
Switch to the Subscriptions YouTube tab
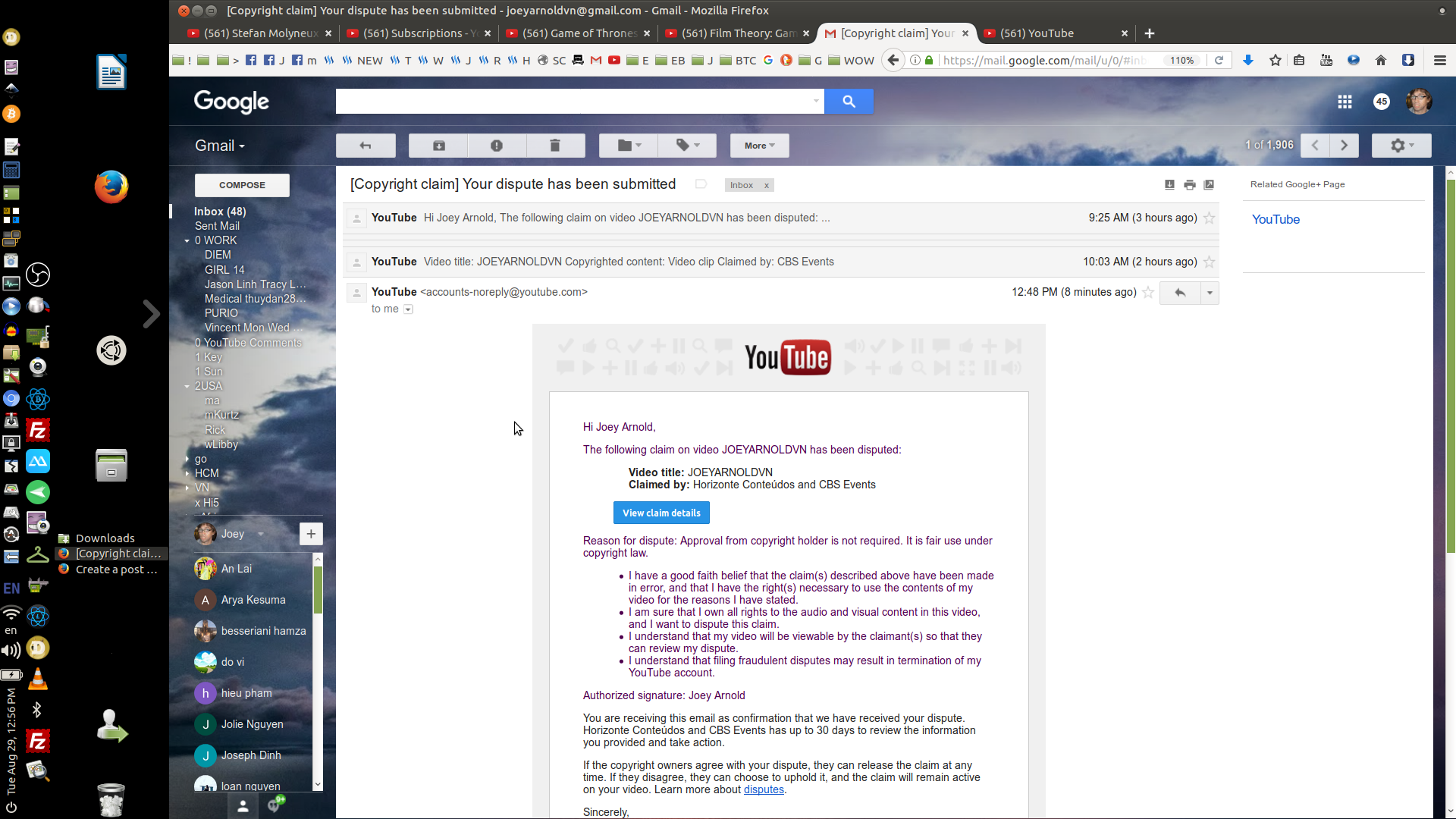(419, 33)
